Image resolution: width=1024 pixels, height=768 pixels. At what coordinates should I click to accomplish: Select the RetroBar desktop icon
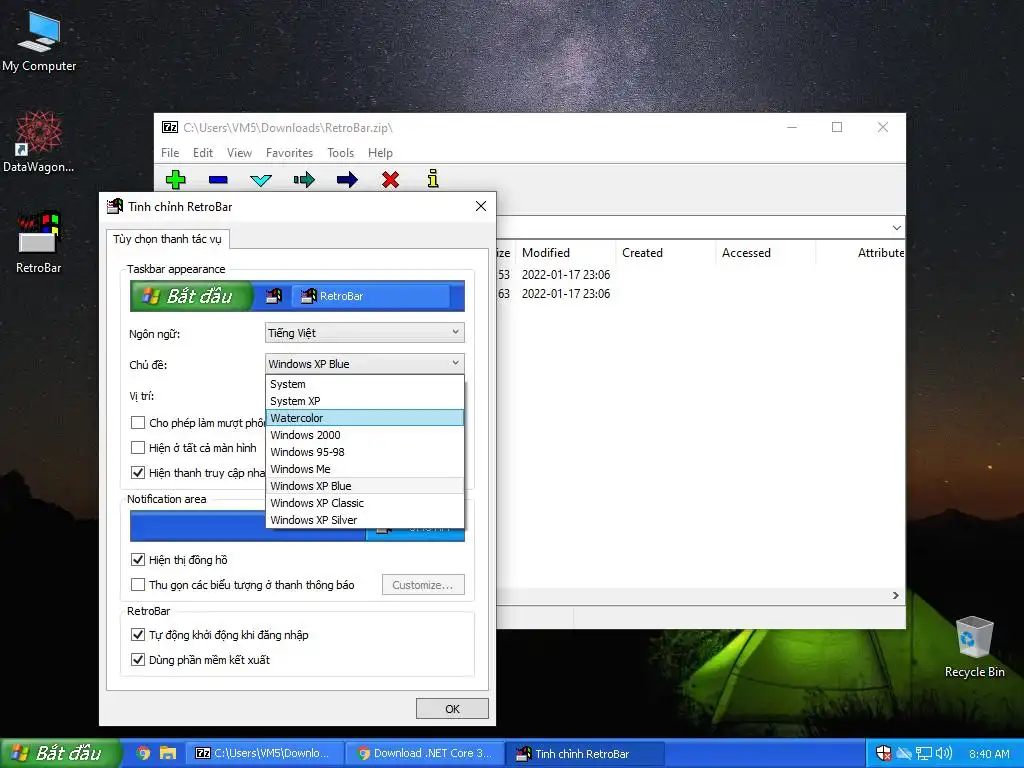tap(39, 242)
